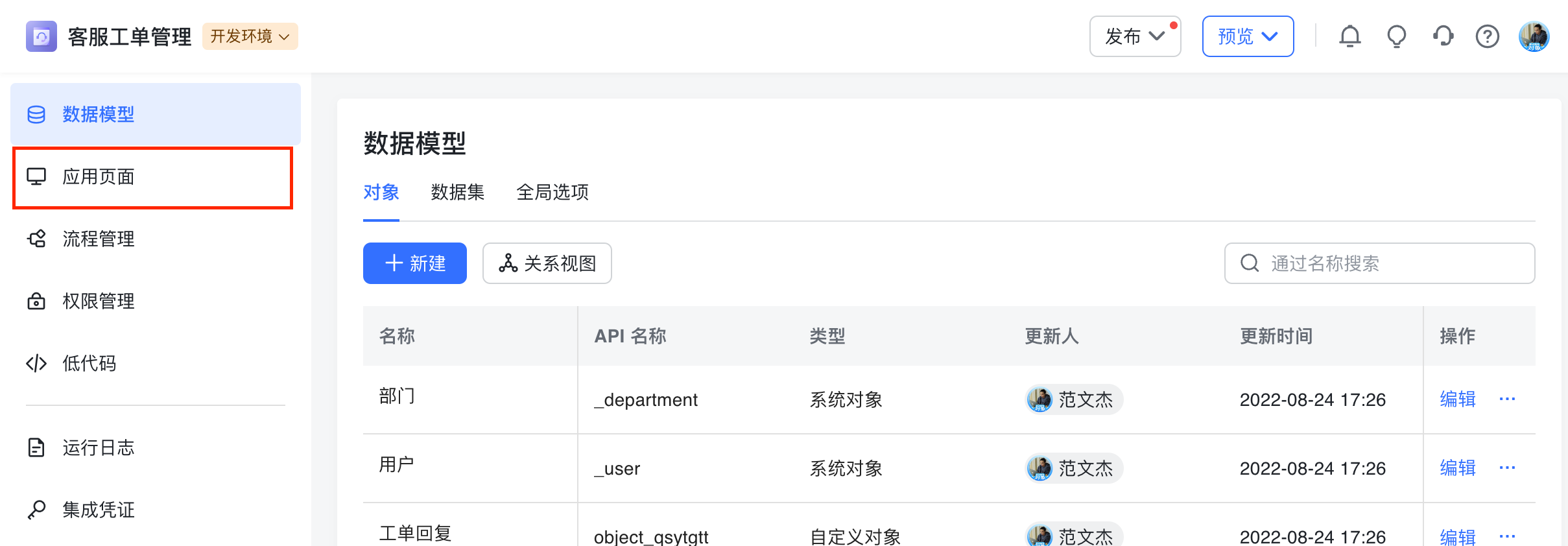This screenshot has height=546, width=1568.
Task: Click the app logo next to 客服工单管理
Action: click(x=42, y=36)
